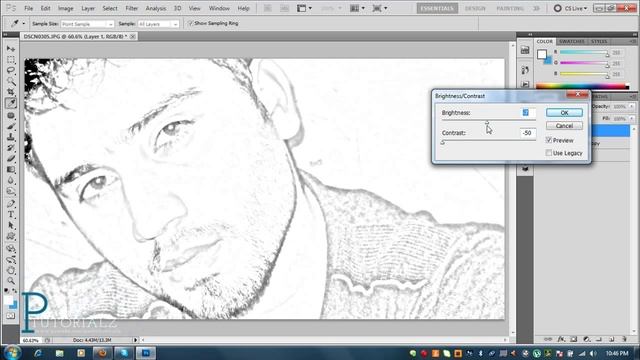This screenshot has width=640, height=360.
Task: Select the Blur tool
Action: (x=11, y=180)
